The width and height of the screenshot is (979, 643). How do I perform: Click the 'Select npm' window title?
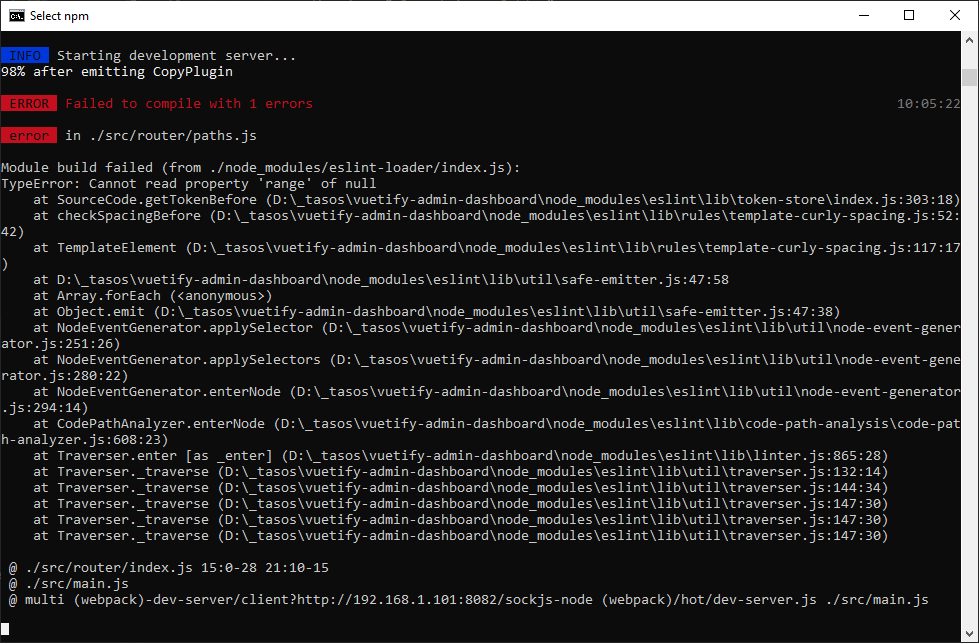pos(61,15)
